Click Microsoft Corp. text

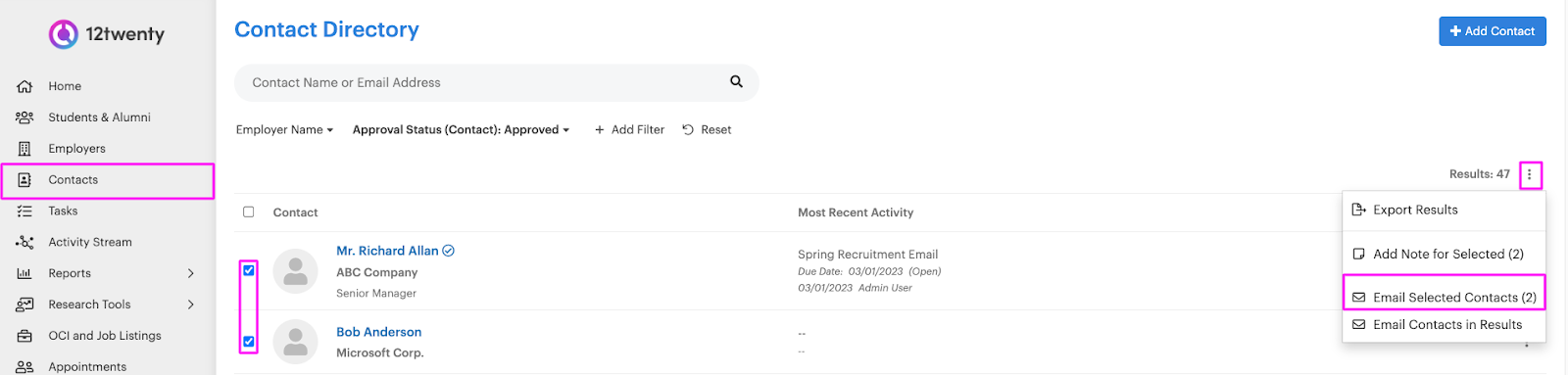click(x=379, y=352)
